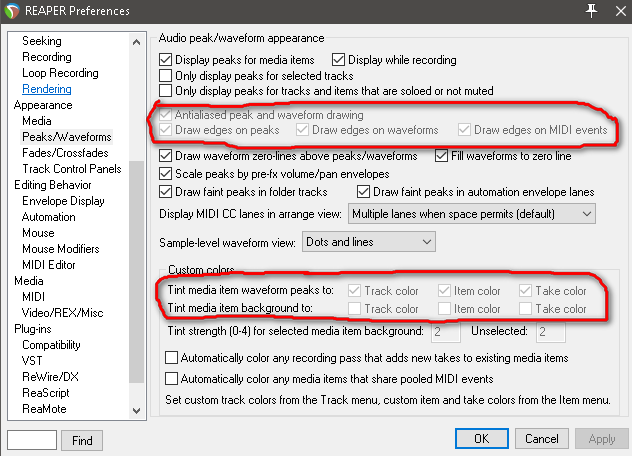Select Compatibility page

(51, 345)
